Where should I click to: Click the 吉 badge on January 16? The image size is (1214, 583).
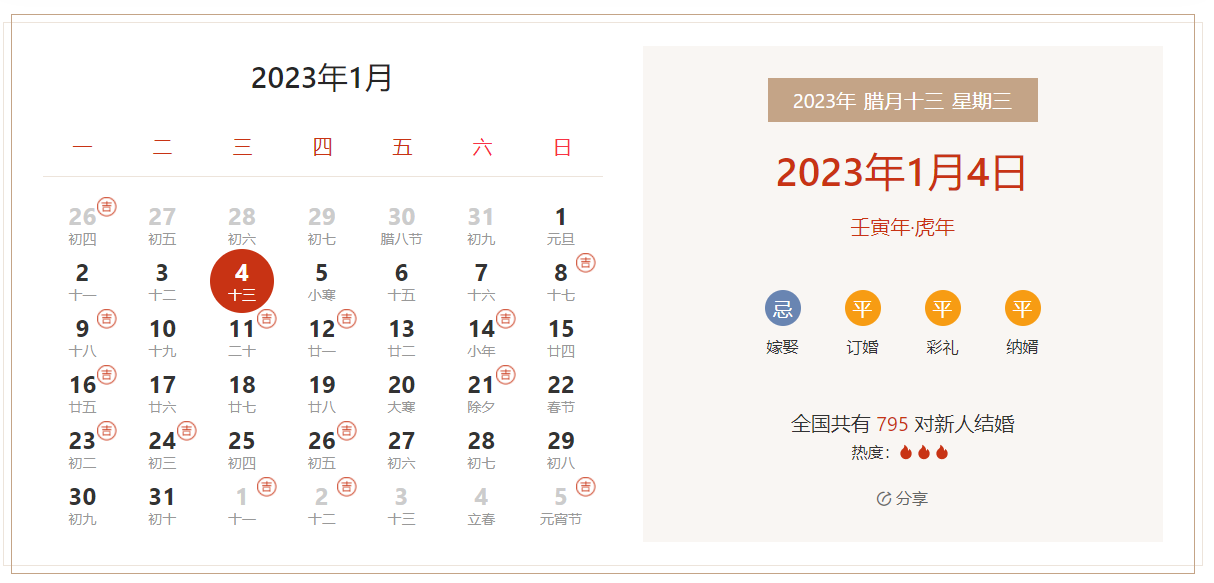[107, 375]
